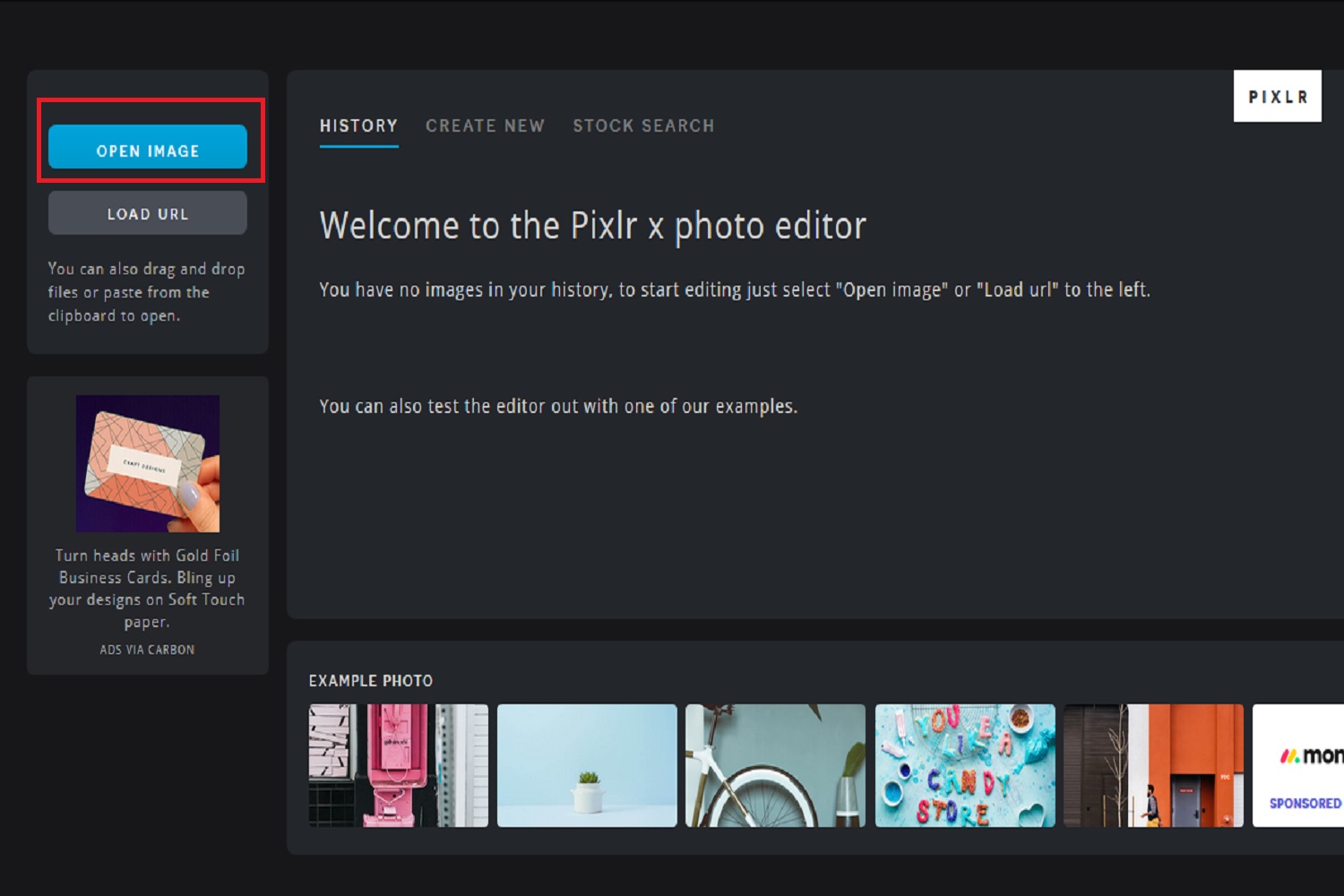1344x896 pixels.
Task: Open the business card ad image
Action: click(x=148, y=463)
